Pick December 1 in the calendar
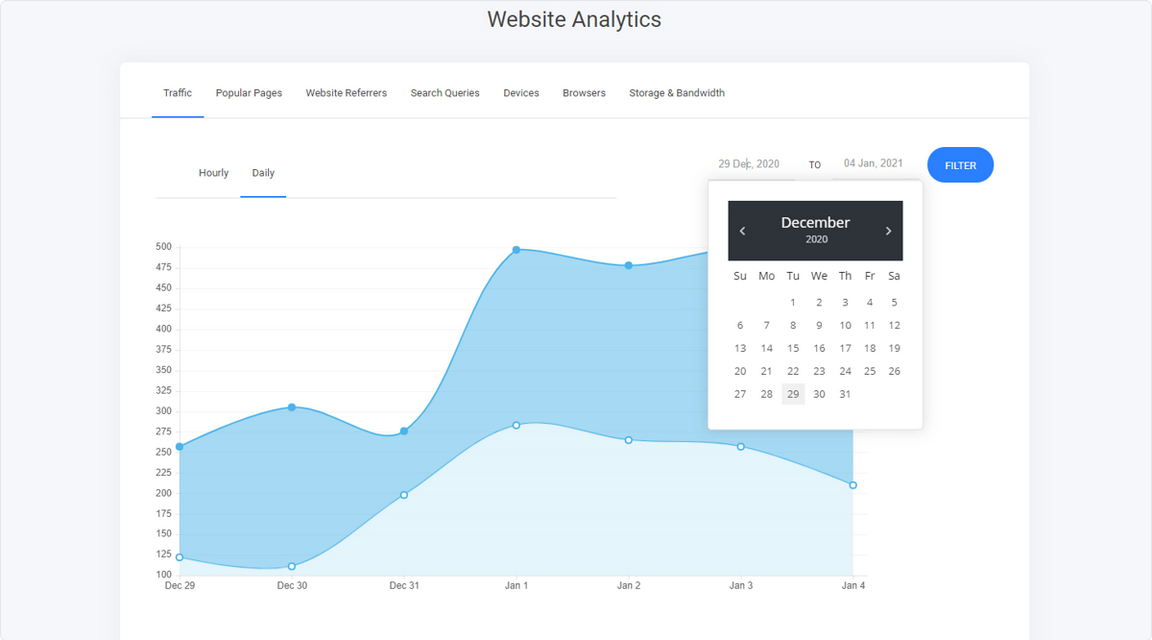 tap(793, 302)
